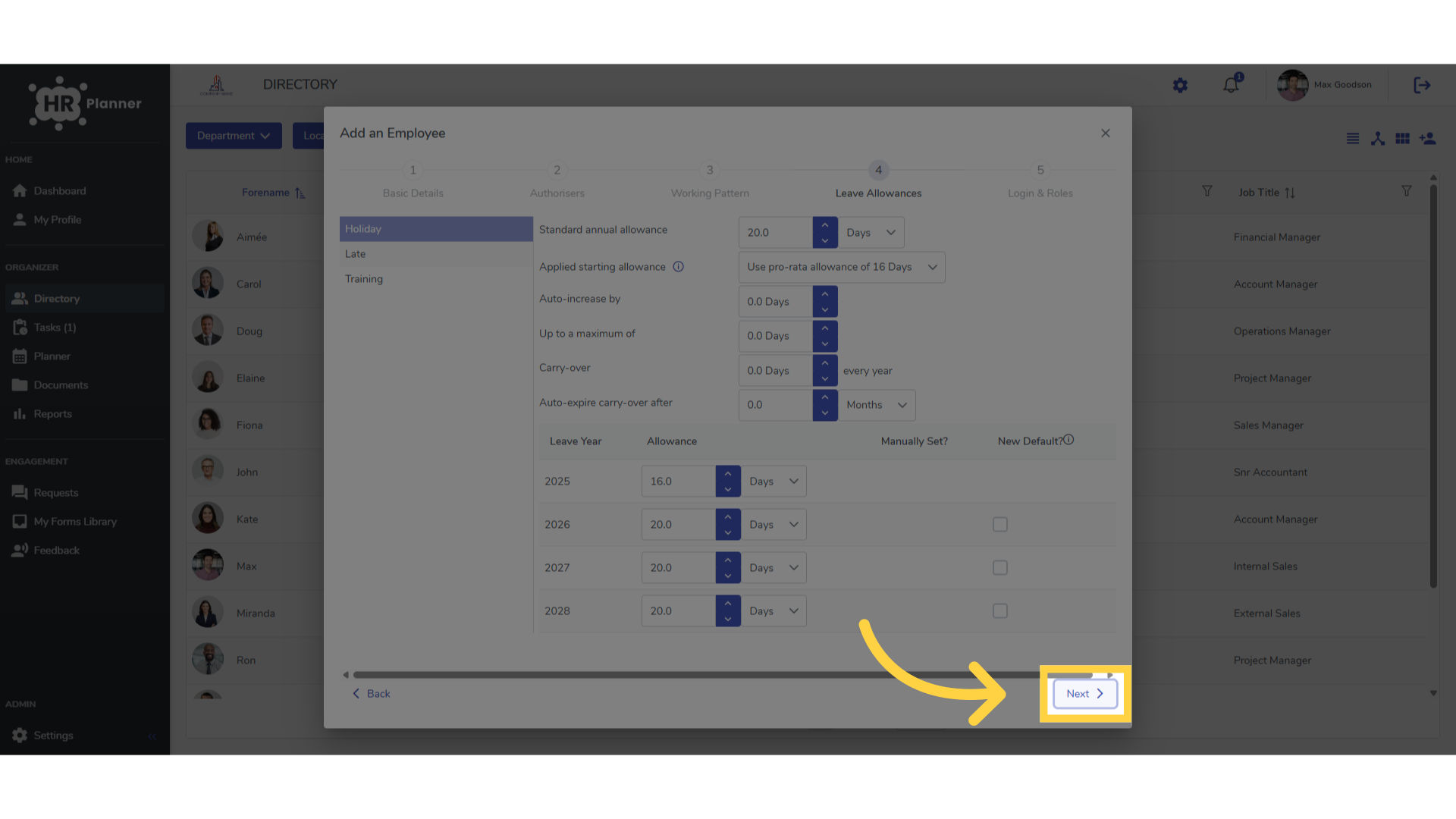Click the logout icon in header
Screen dimensions: 1456x819
[1422, 85]
